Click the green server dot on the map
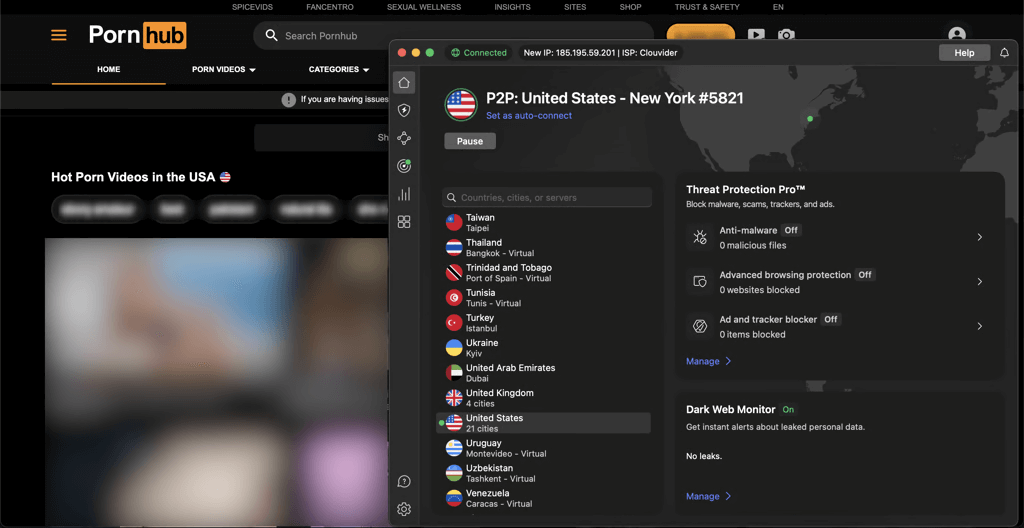This screenshot has width=1024, height=528. tap(810, 119)
